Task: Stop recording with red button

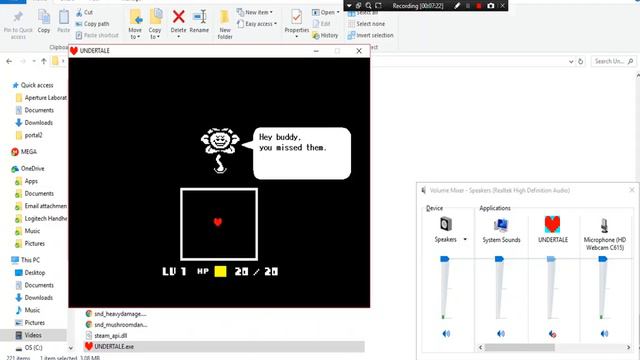Action: coord(479,6)
